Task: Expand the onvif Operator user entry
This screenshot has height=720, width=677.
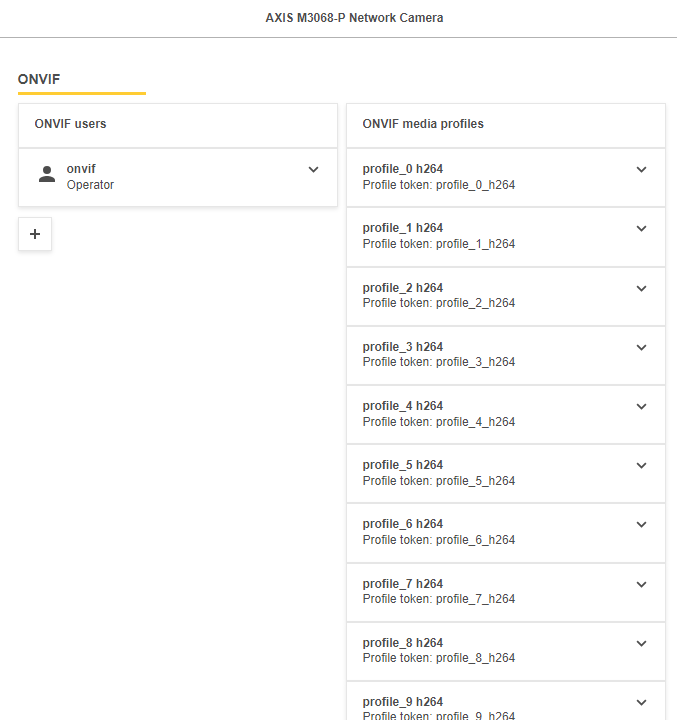Action: coord(313,169)
